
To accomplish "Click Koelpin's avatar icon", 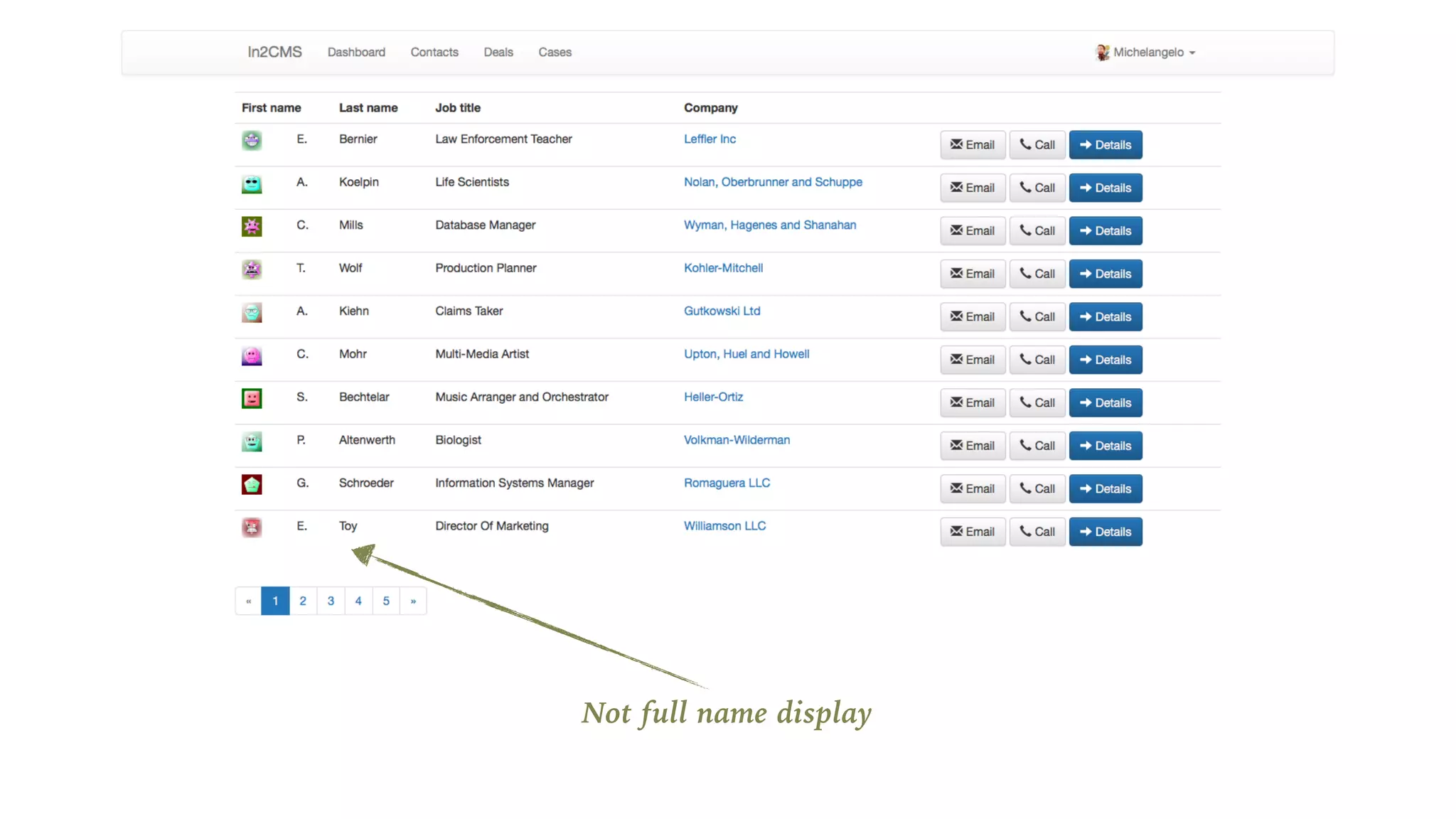I will point(252,184).
